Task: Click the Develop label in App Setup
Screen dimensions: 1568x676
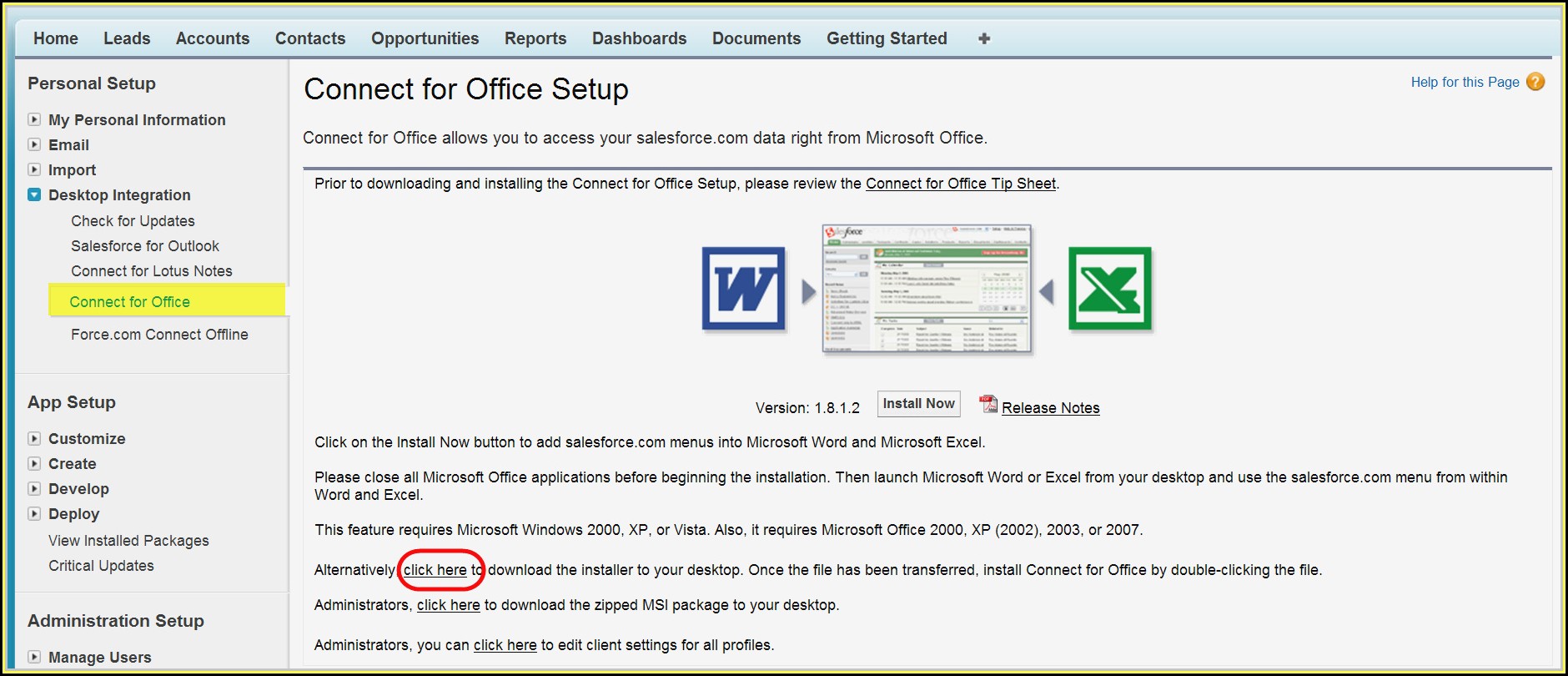Action: coord(78,489)
